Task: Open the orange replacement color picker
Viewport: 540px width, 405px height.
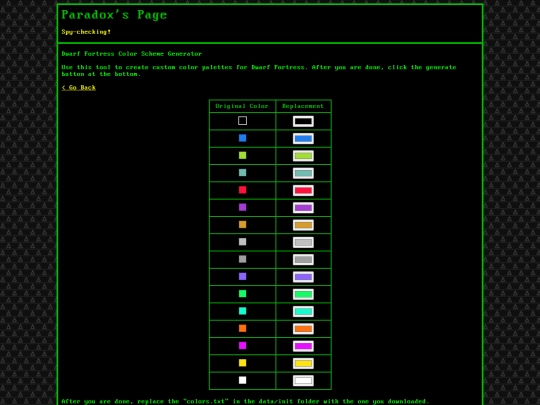Action: click(x=303, y=329)
